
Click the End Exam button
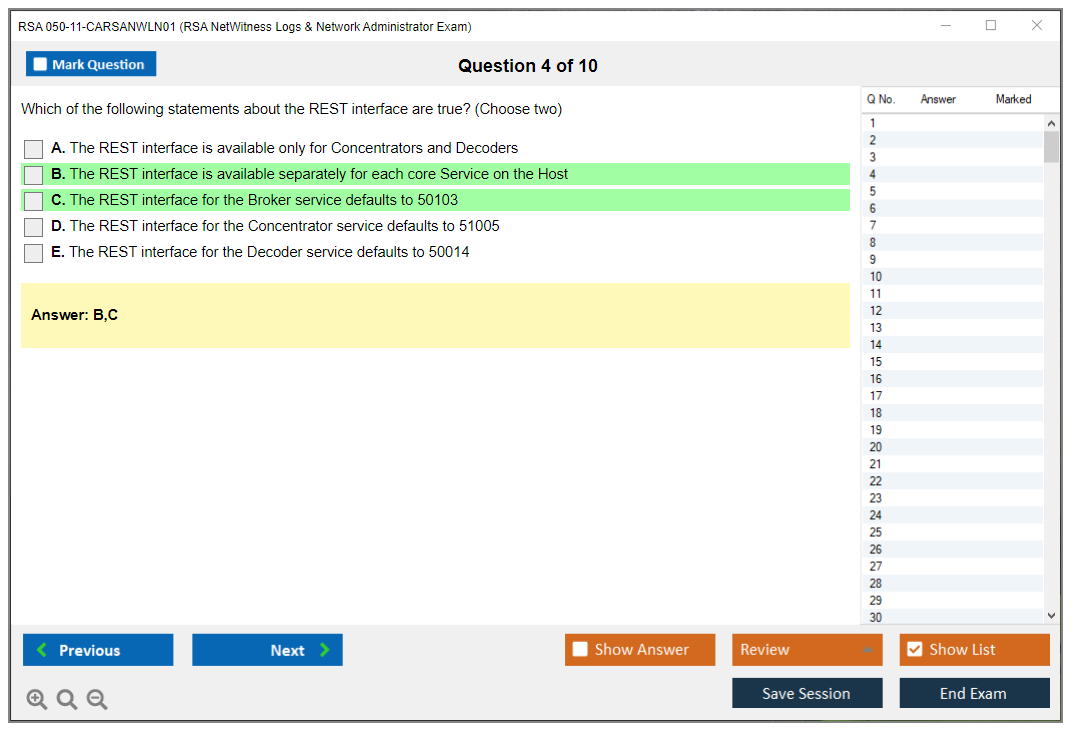(x=973, y=693)
